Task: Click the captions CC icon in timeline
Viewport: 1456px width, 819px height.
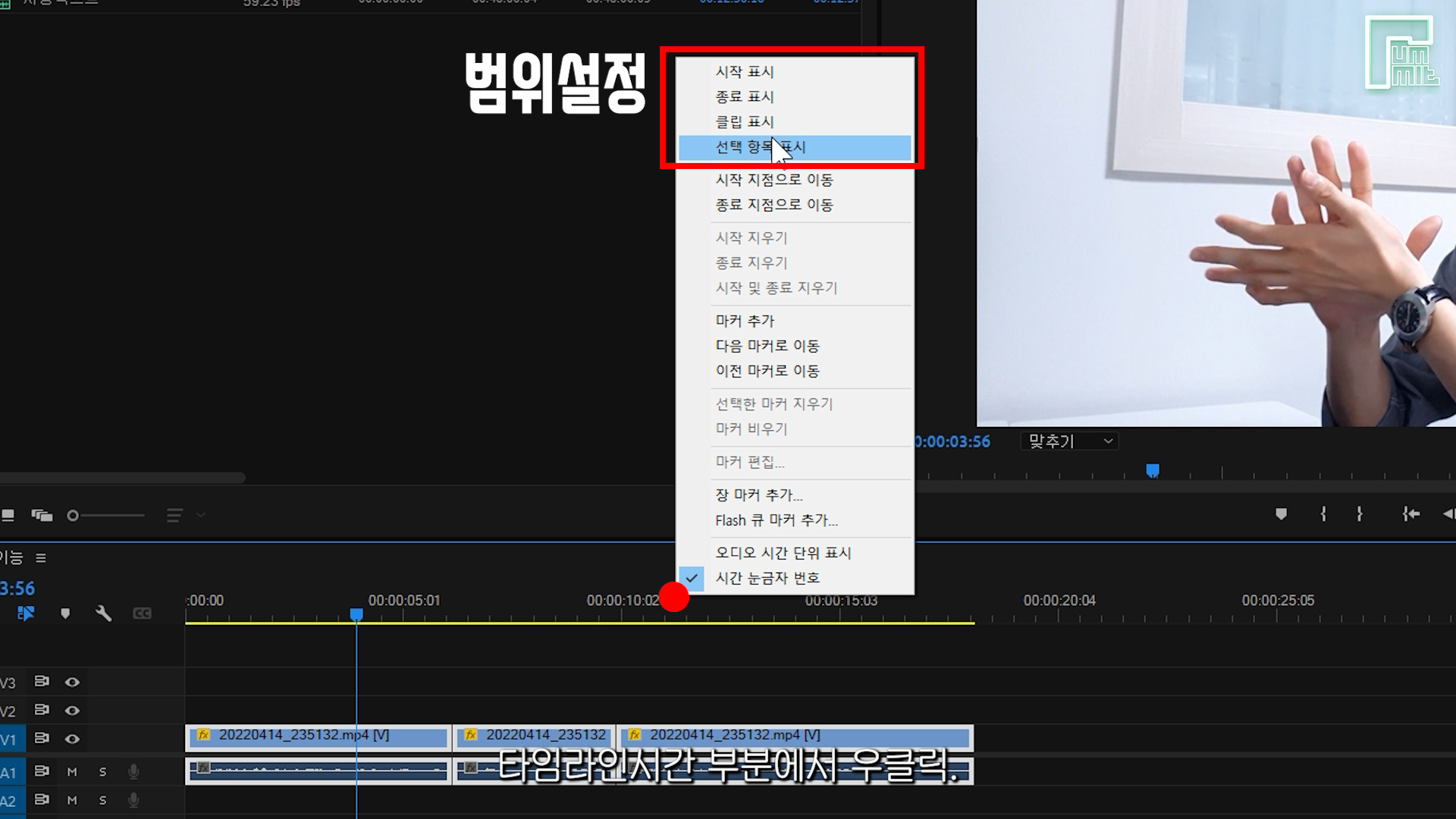Action: [142, 613]
